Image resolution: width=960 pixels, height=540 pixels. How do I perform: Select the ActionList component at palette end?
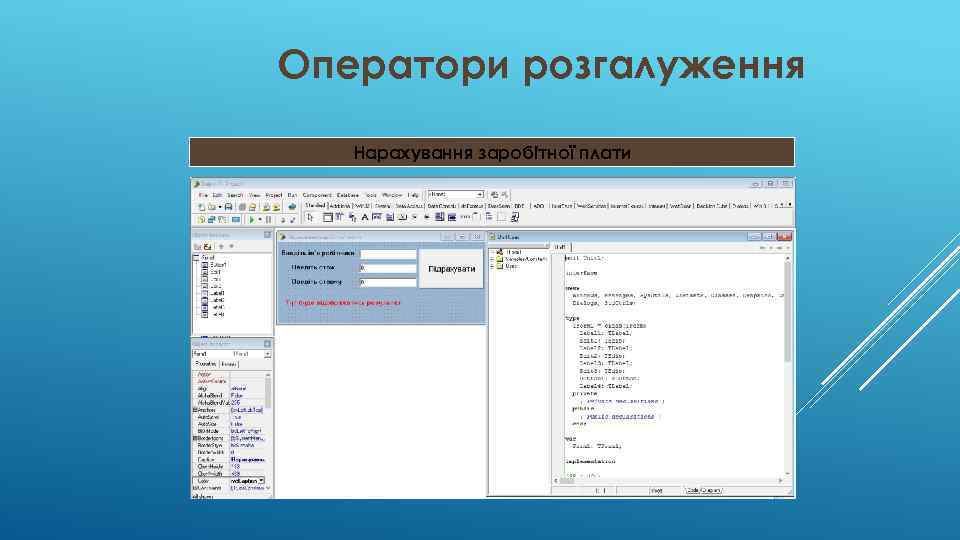[514, 217]
